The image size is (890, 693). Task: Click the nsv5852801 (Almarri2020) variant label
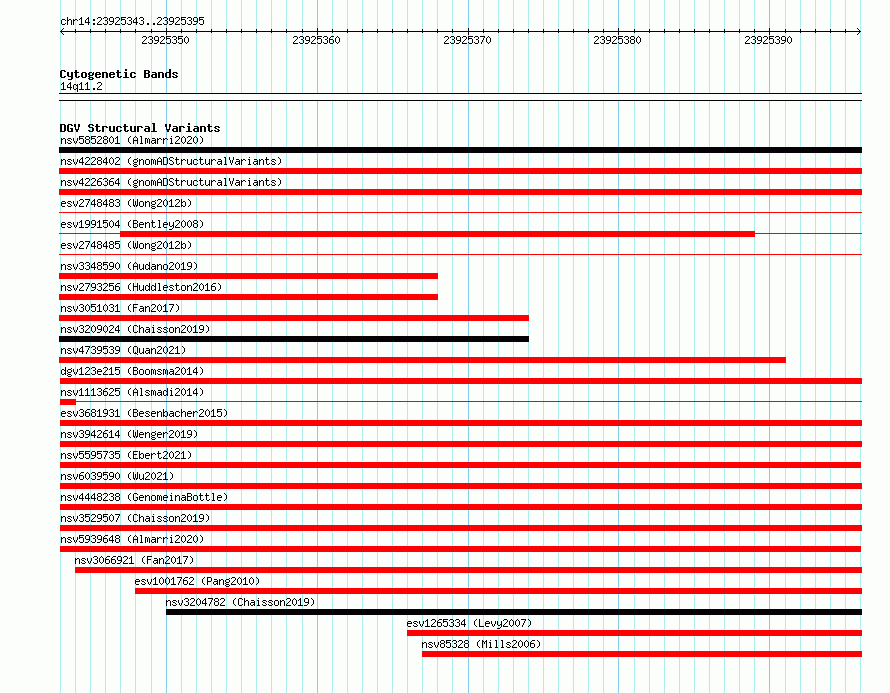click(x=132, y=140)
